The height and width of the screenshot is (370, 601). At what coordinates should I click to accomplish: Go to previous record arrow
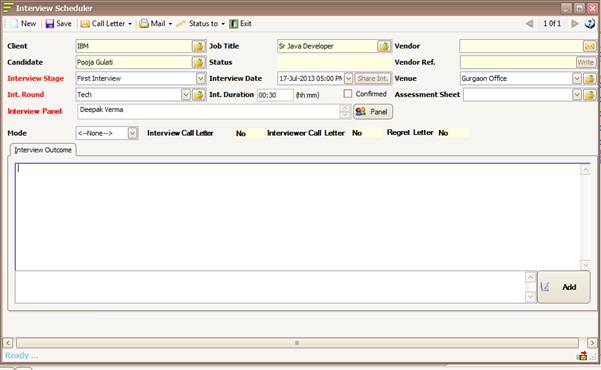coord(530,24)
